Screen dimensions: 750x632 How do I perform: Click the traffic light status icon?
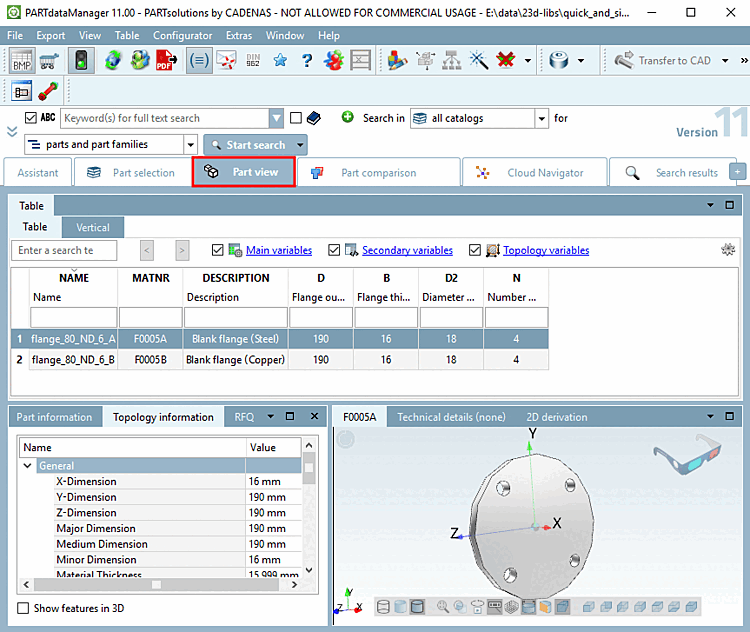[x=82, y=61]
